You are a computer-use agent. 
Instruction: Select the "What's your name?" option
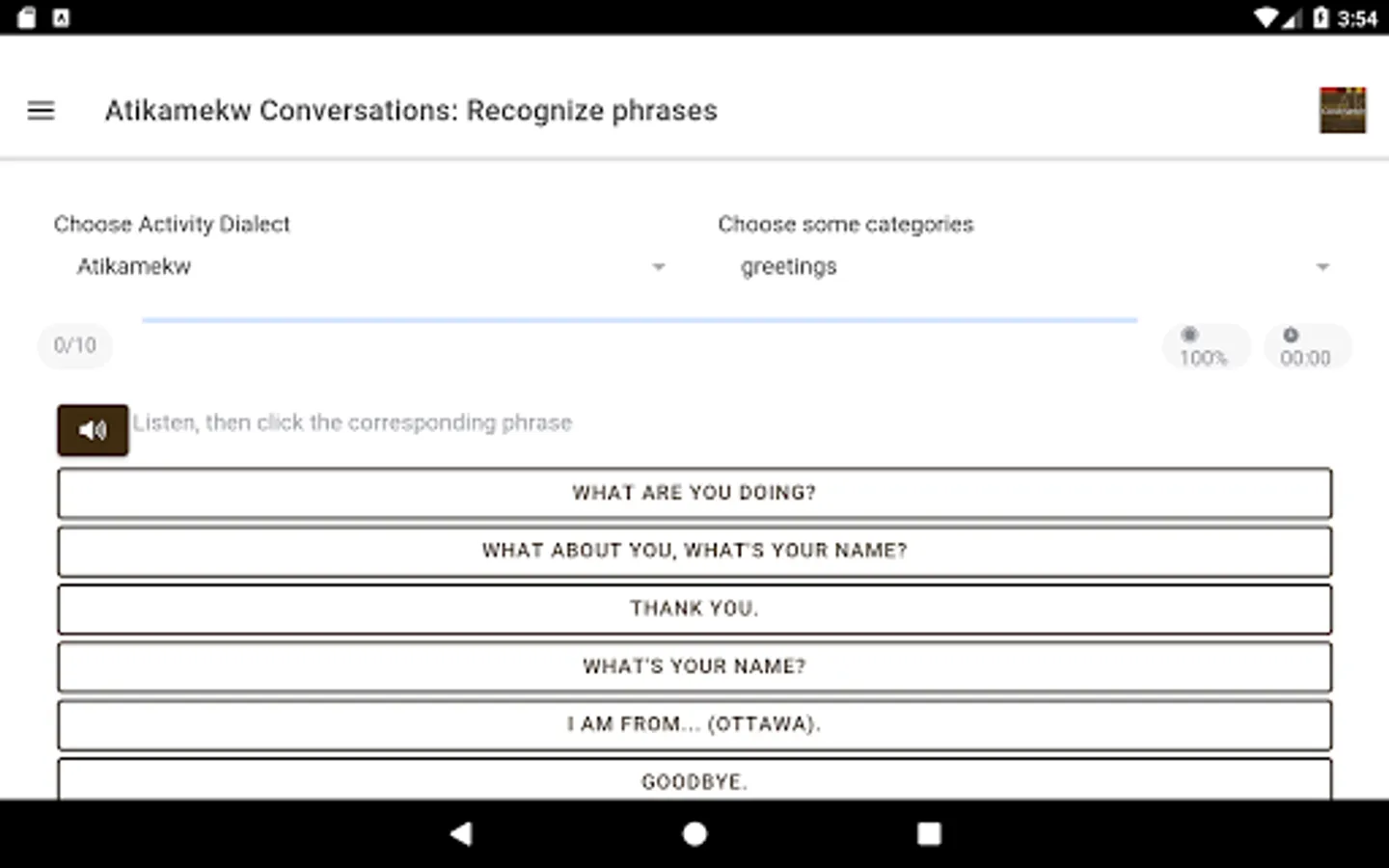694,666
